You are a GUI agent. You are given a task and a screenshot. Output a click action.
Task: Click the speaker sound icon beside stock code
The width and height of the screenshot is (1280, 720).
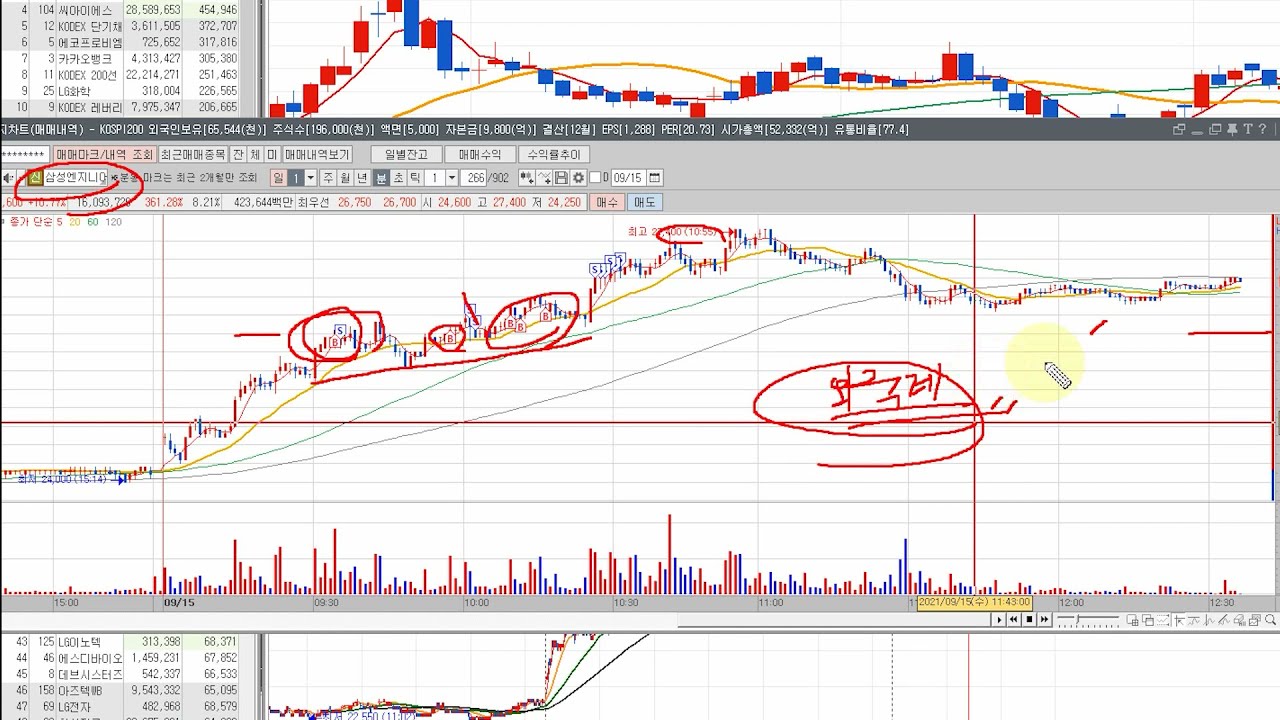8,177
